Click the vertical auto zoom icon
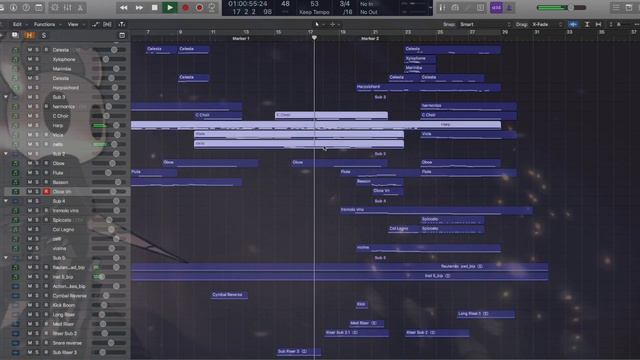 (x=587, y=24)
